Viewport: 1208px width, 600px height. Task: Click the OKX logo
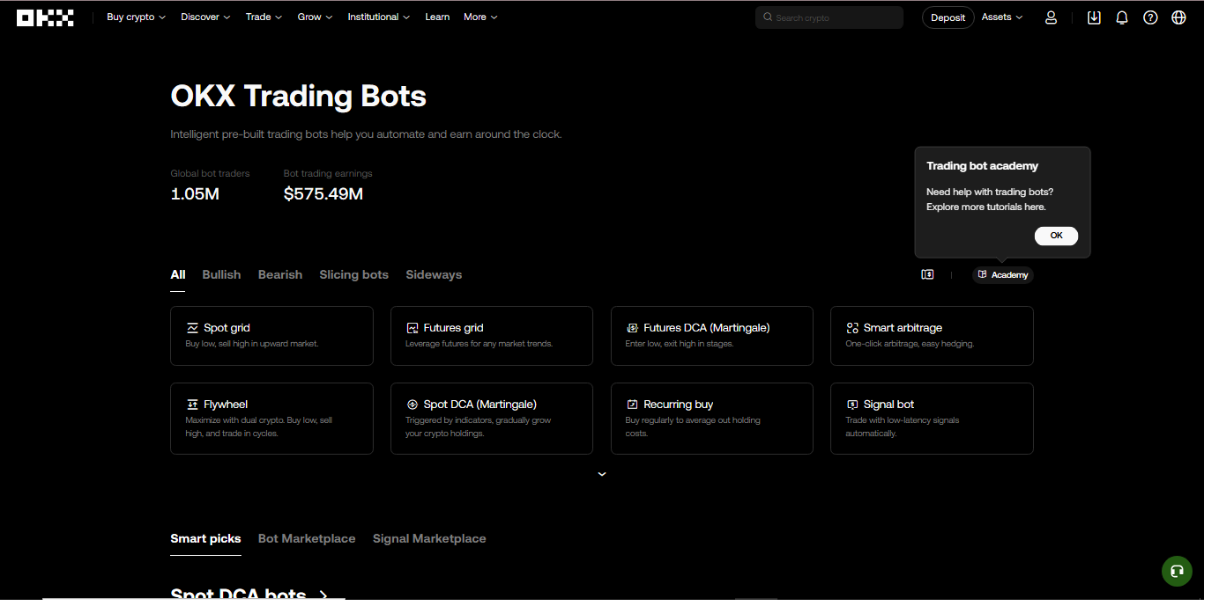pos(45,17)
